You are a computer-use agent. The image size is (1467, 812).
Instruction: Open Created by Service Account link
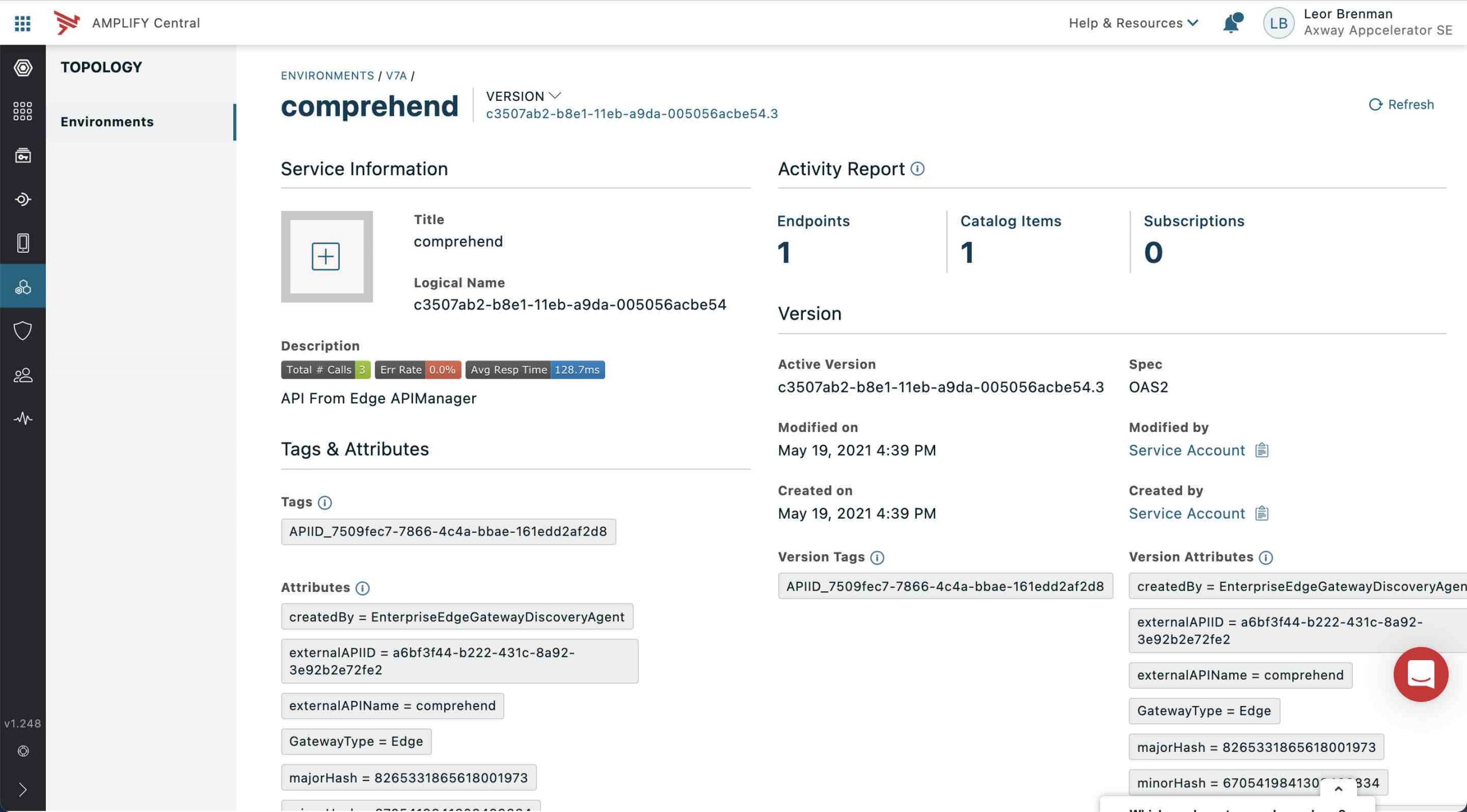(x=1187, y=513)
